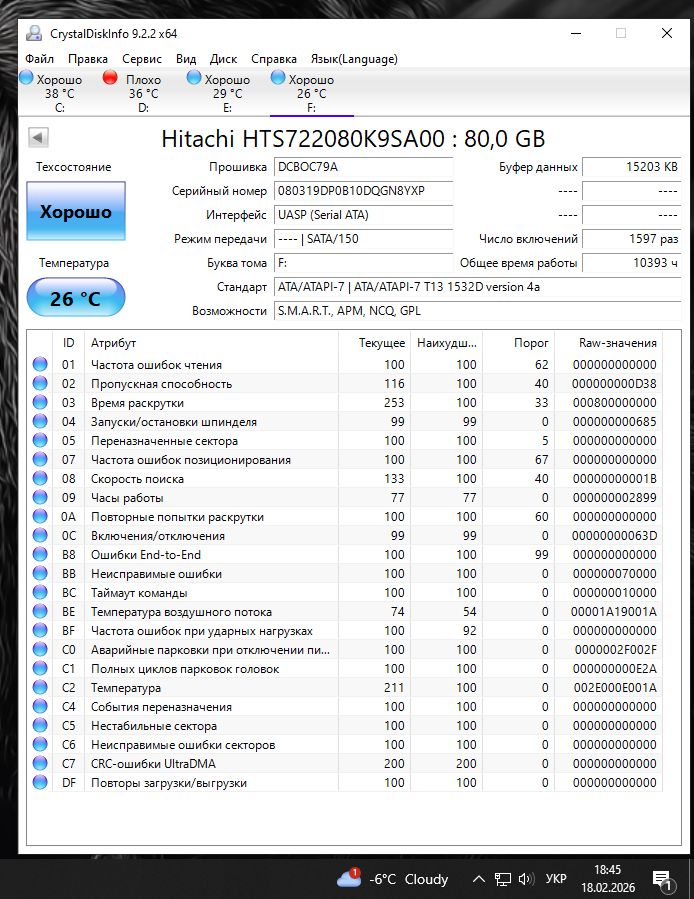Click the CrystalDiskInfo title bar app icon
The height and width of the screenshot is (899, 694).
[34, 33]
